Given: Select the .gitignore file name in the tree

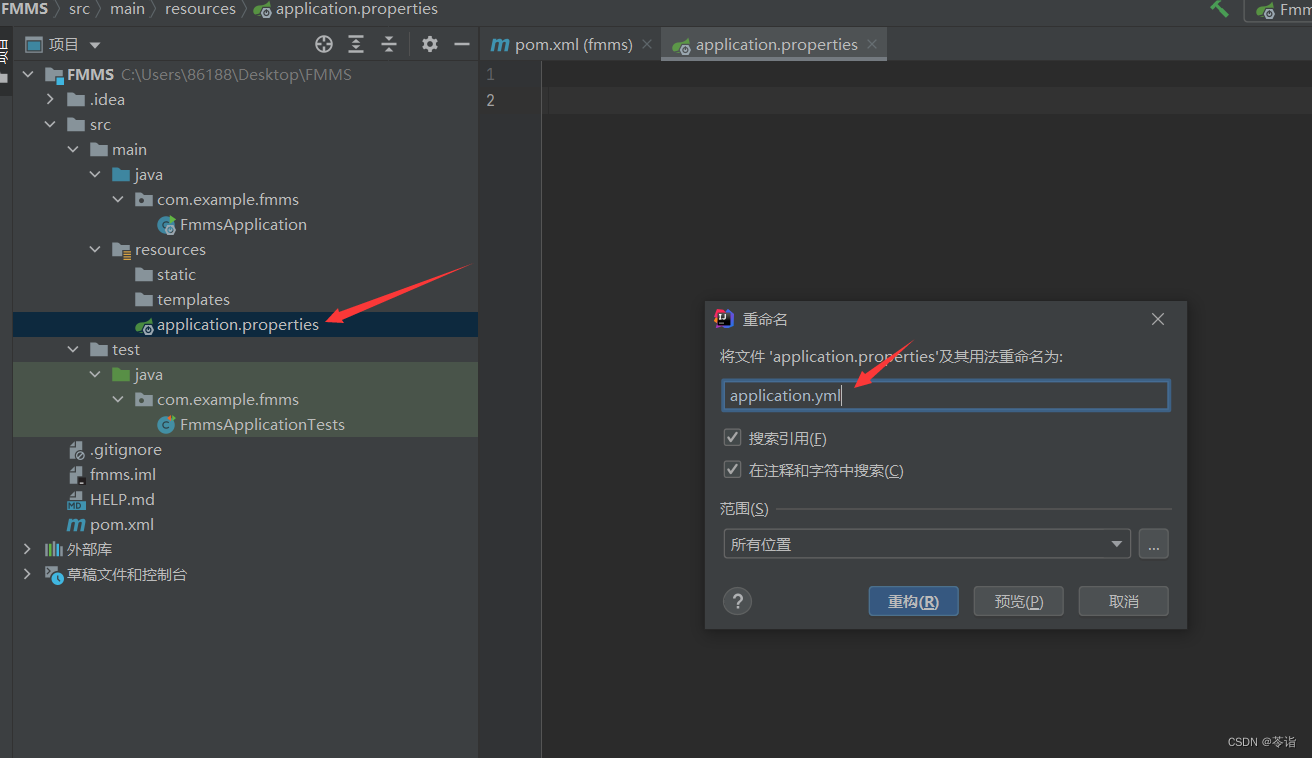Looking at the screenshot, I should coord(126,450).
